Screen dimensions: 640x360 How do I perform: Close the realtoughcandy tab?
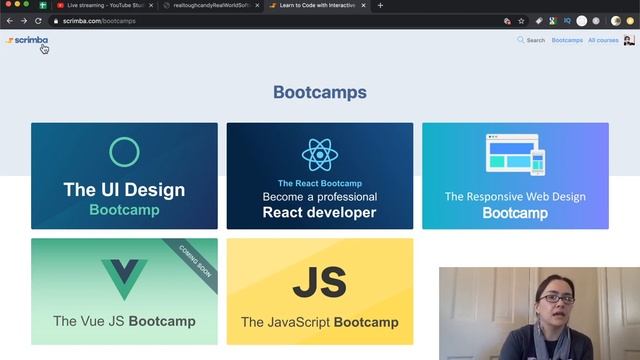[257, 5]
